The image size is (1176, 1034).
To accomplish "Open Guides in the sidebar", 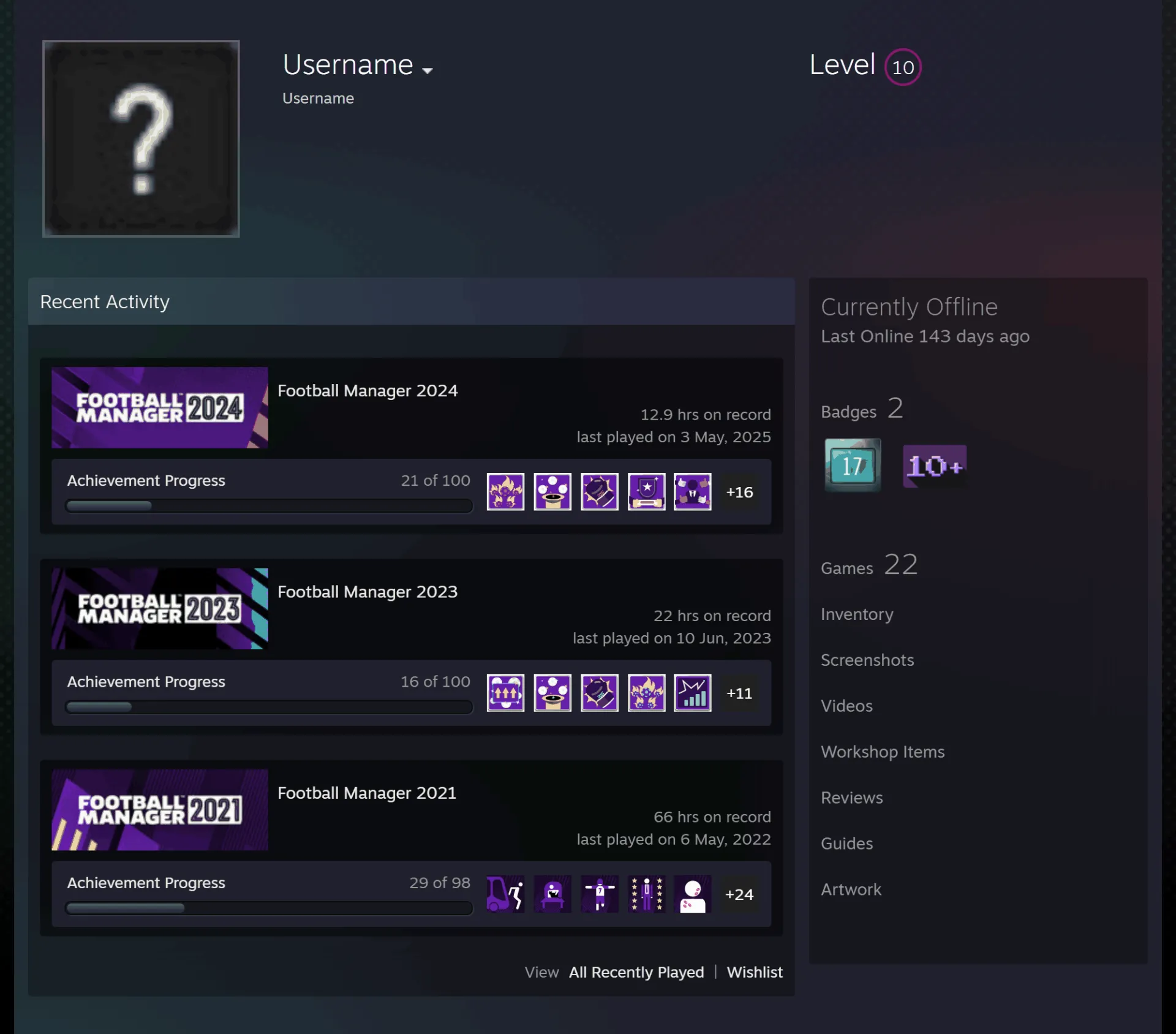I will click(846, 843).
